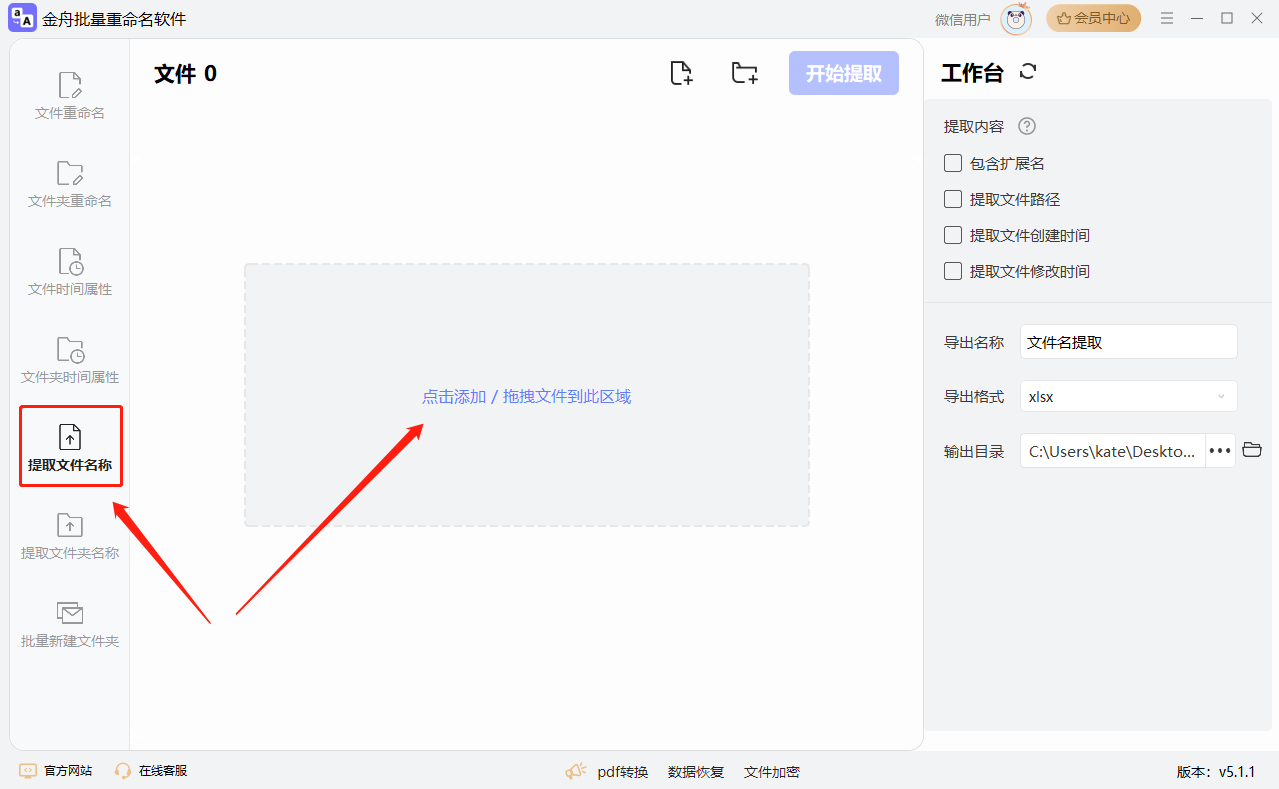The height and width of the screenshot is (789, 1279).
Task: Click the megaphone icon in footer
Action: tap(576, 771)
